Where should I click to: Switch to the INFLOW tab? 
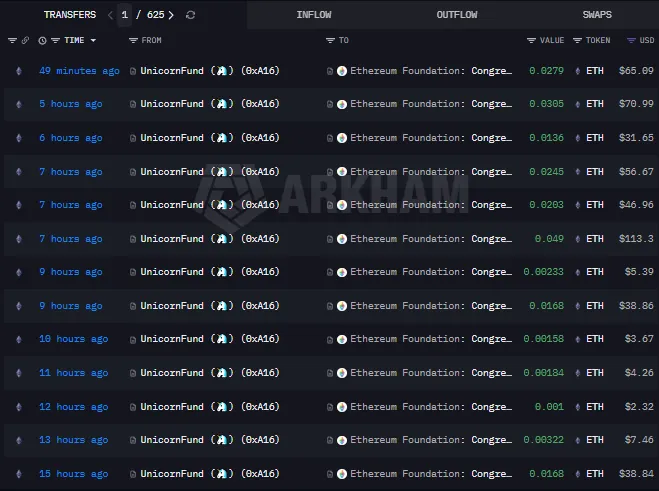tap(314, 15)
